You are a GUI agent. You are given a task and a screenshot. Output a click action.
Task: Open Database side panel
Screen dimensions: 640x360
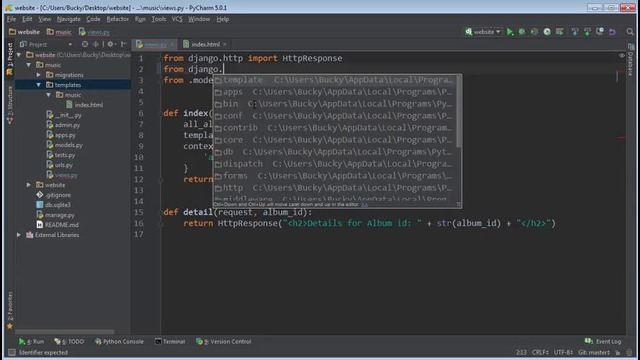coord(631,60)
